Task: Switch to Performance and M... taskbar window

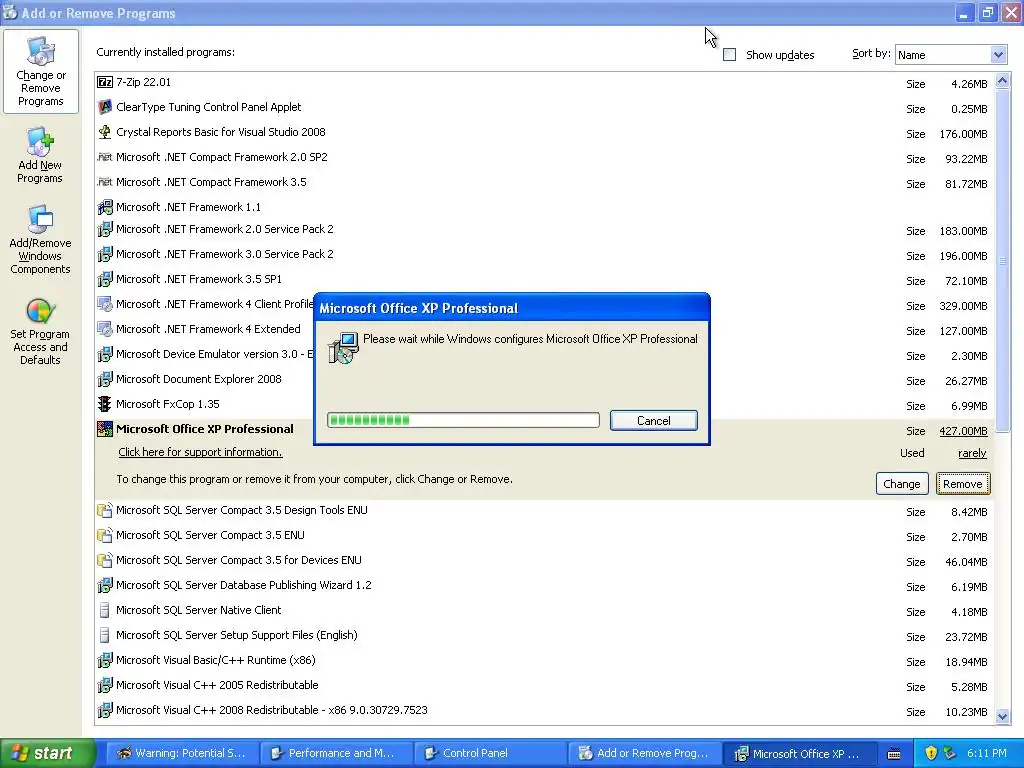Action: (336, 753)
